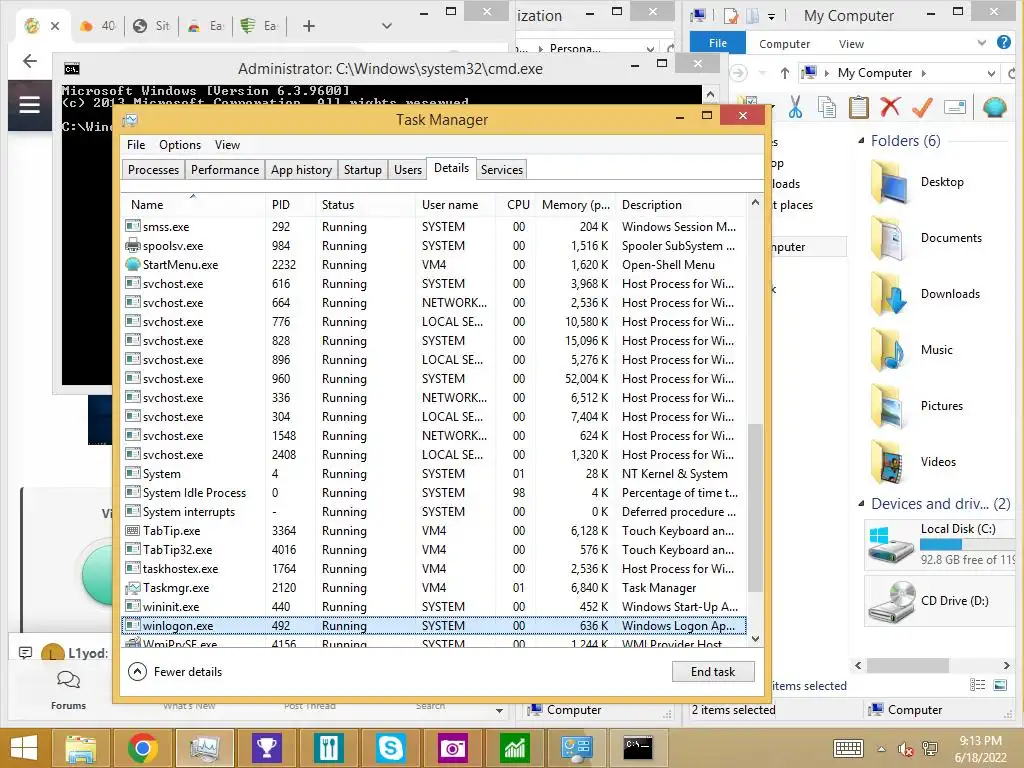Viewport: 1024px width, 768px height.
Task: Open Control Panel icon on taskbar
Action: coord(576,748)
